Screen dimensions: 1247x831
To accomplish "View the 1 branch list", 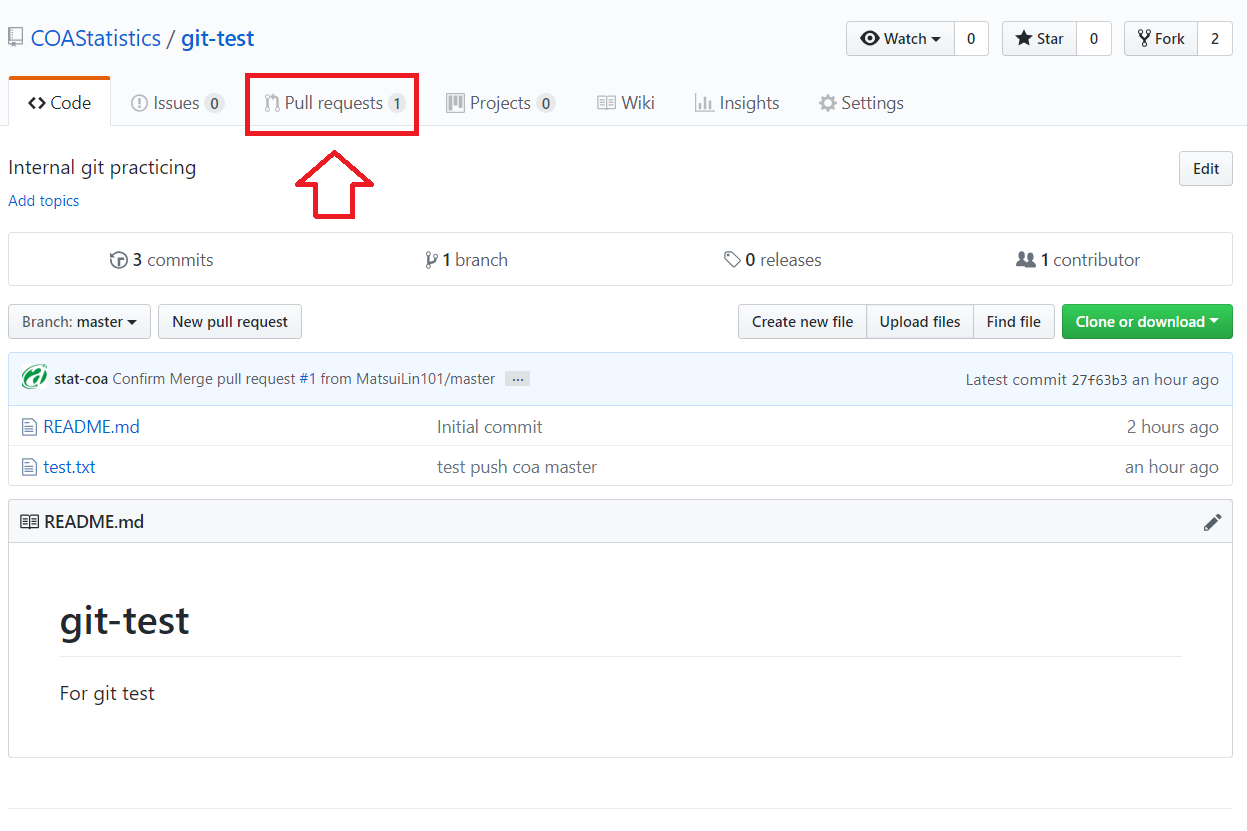I will coord(466,260).
